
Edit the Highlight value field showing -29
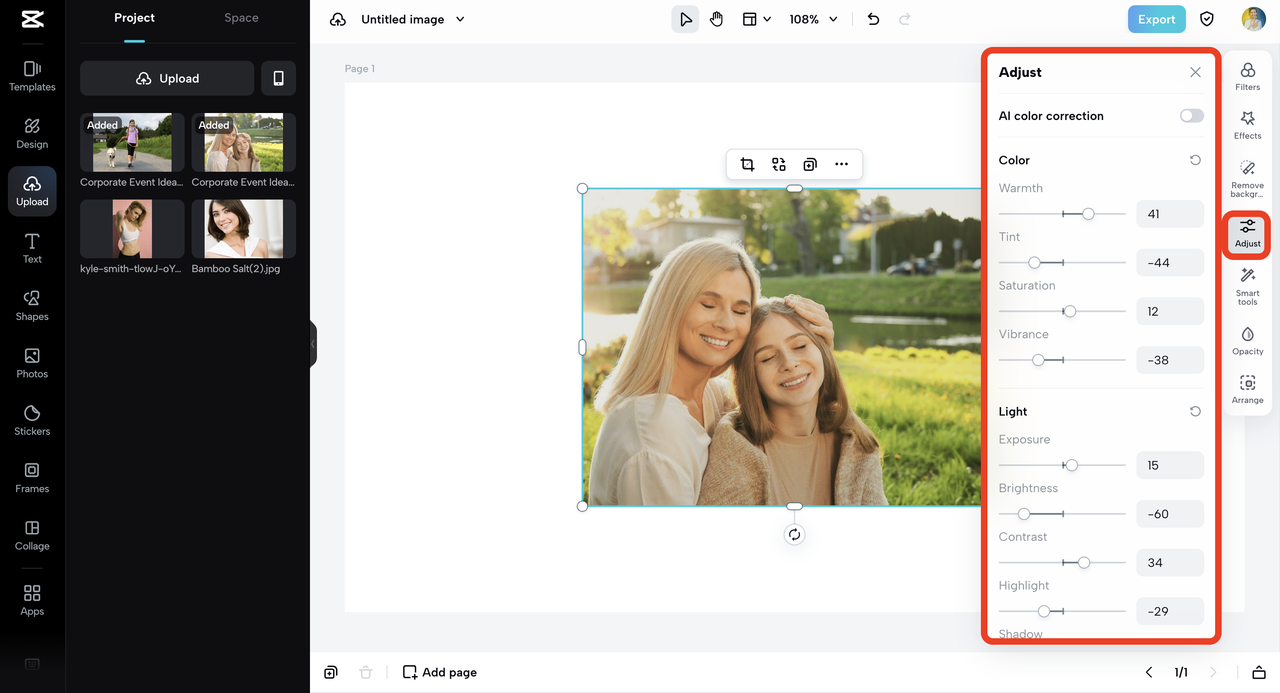pyautogui.click(x=1170, y=611)
